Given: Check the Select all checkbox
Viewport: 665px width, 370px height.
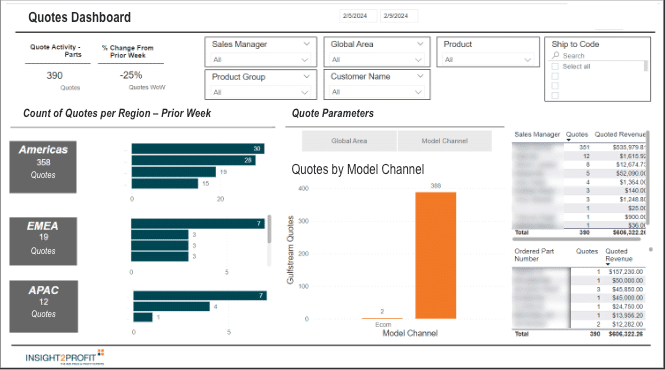Looking at the screenshot, I should (x=555, y=67).
